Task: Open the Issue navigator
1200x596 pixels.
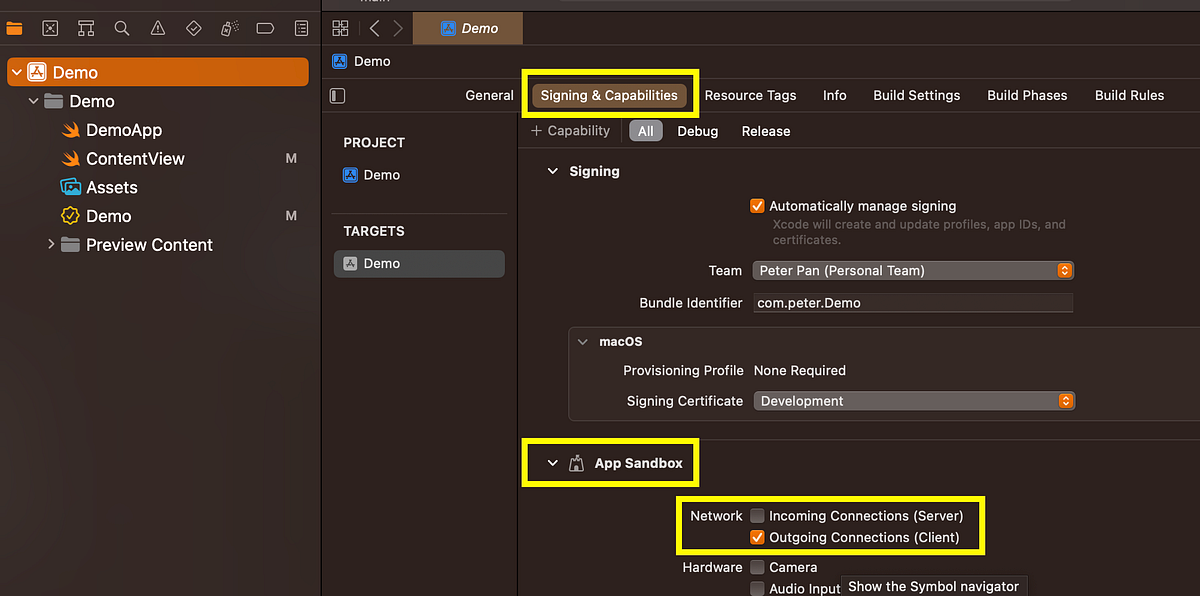Action: [157, 28]
